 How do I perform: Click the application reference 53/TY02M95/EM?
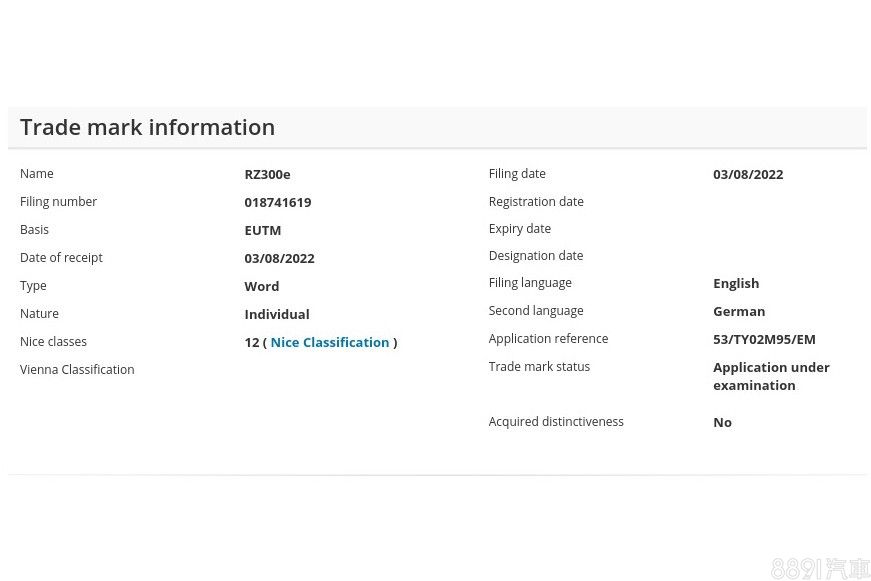[764, 339]
